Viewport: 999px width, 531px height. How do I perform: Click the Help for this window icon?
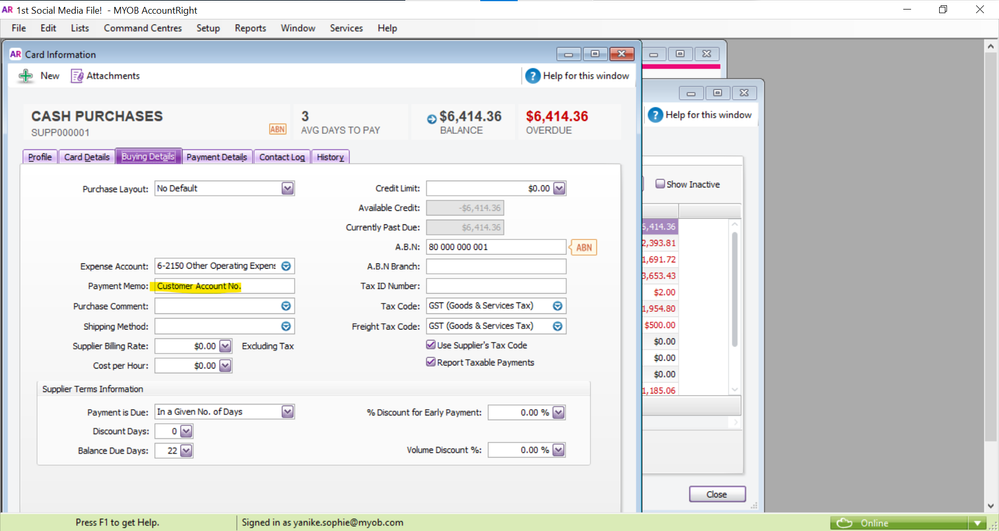533,76
